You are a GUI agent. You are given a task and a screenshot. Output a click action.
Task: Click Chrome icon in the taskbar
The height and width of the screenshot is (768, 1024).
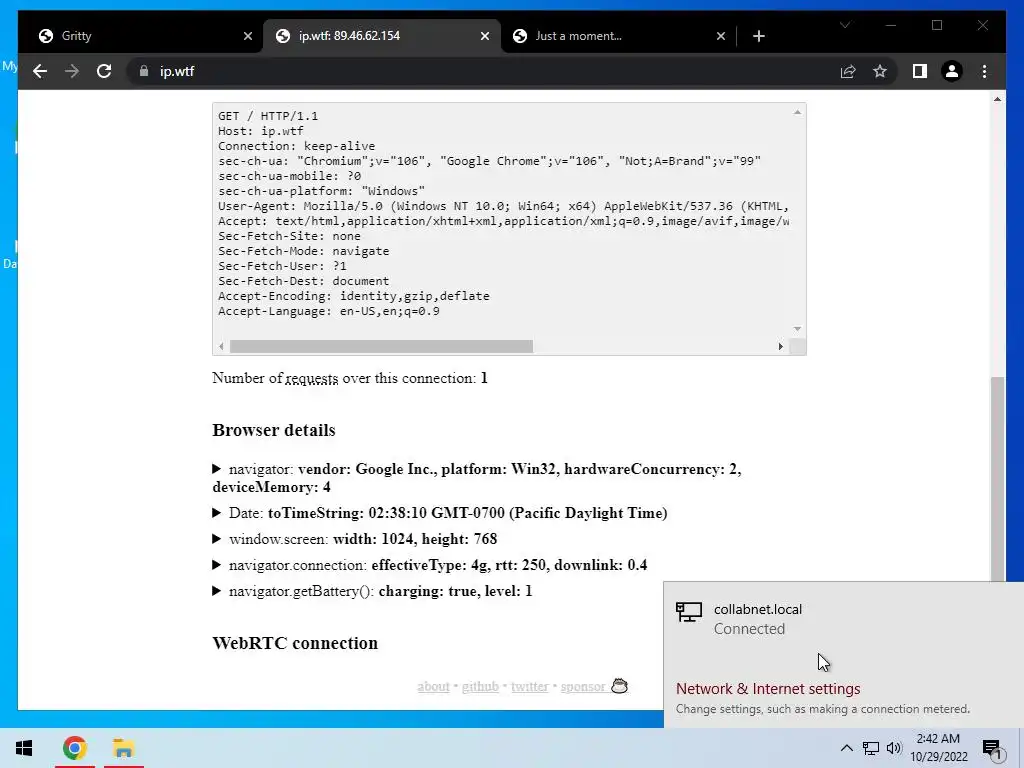pos(75,748)
